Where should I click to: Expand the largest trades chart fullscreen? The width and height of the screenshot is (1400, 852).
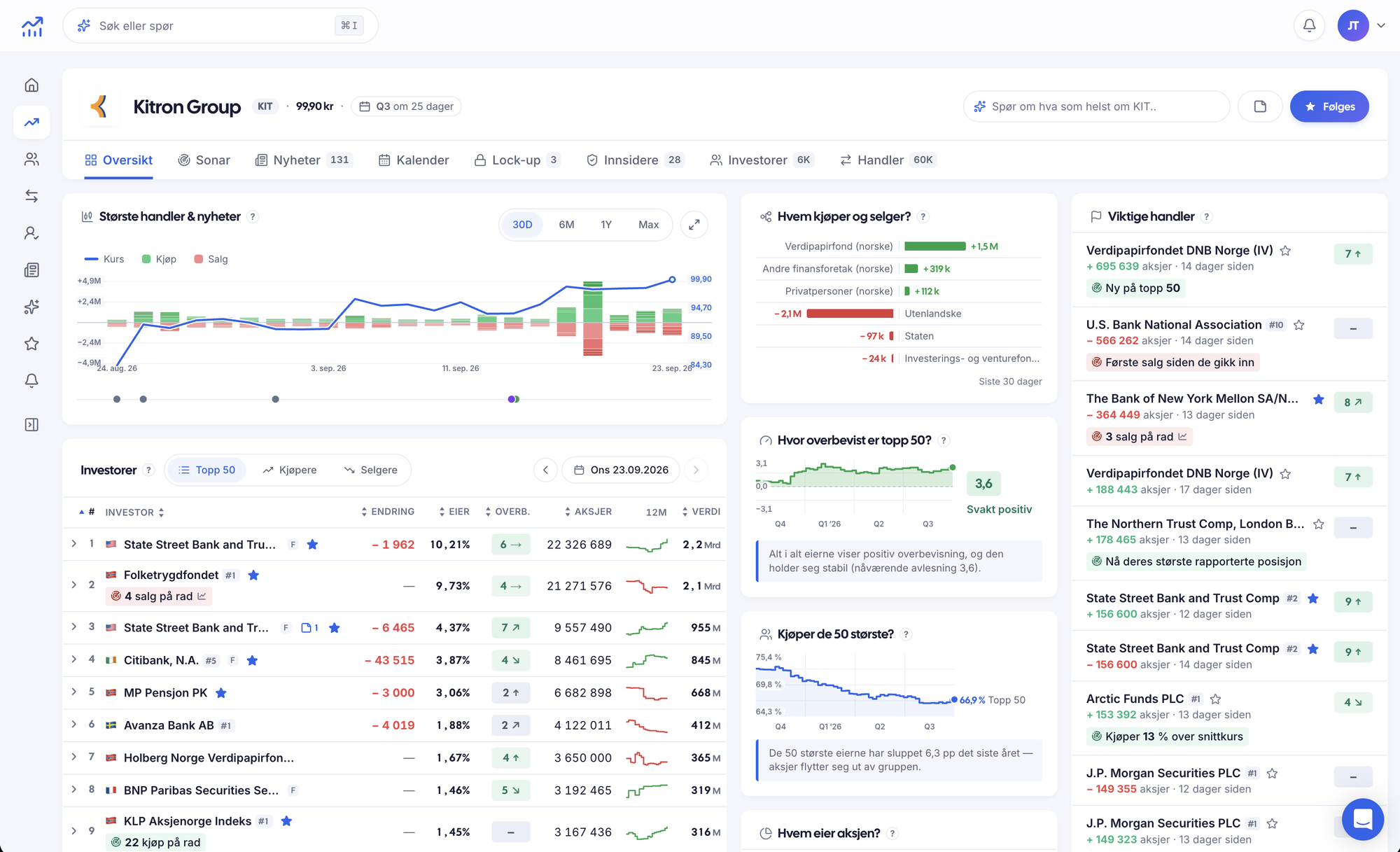(x=694, y=225)
